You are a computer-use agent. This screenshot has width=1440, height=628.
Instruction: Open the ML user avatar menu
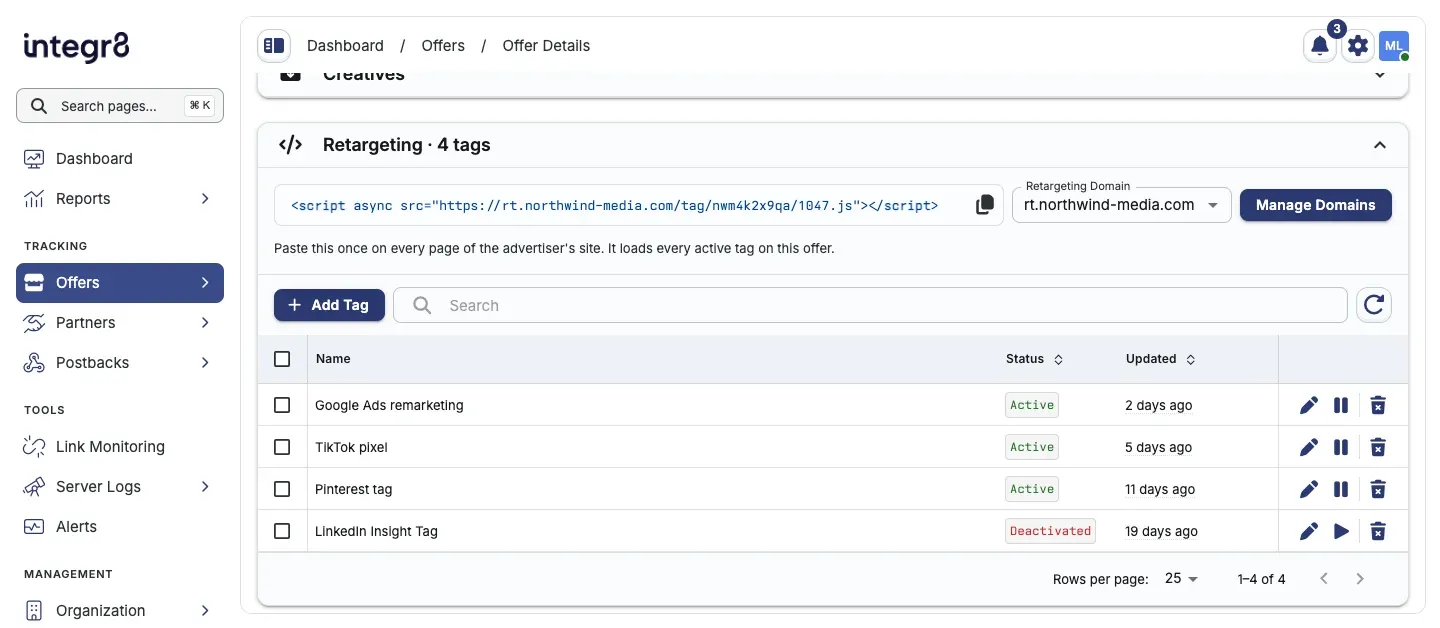1393,45
